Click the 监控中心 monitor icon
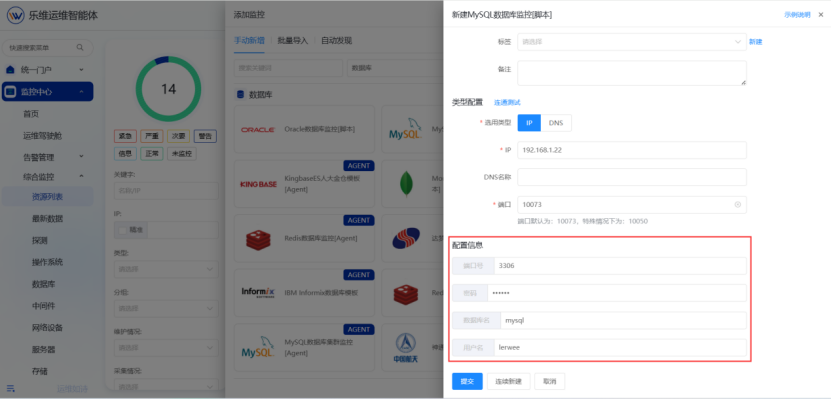This screenshot has width=831, height=399. (11, 92)
